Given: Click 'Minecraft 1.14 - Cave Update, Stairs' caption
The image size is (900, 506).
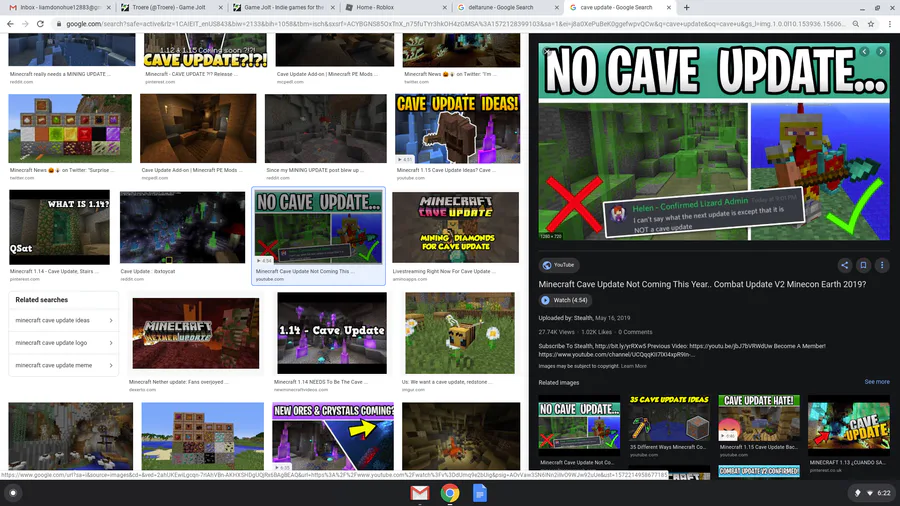Looking at the screenshot, I should (x=54, y=271).
